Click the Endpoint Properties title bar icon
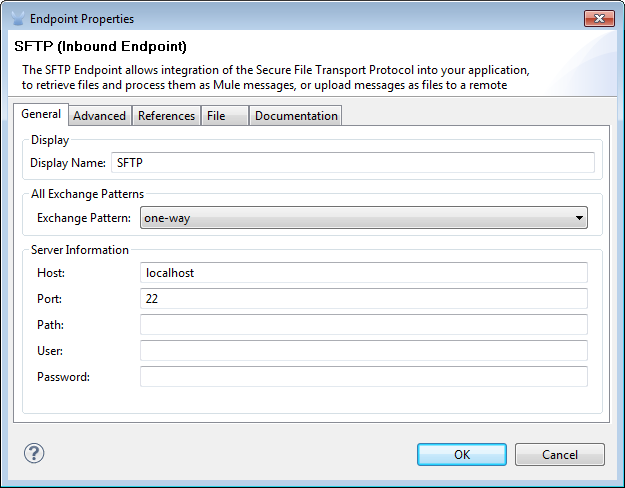Viewport: 625px width, 488px height. pyautogui.click(x=17, y=18)
